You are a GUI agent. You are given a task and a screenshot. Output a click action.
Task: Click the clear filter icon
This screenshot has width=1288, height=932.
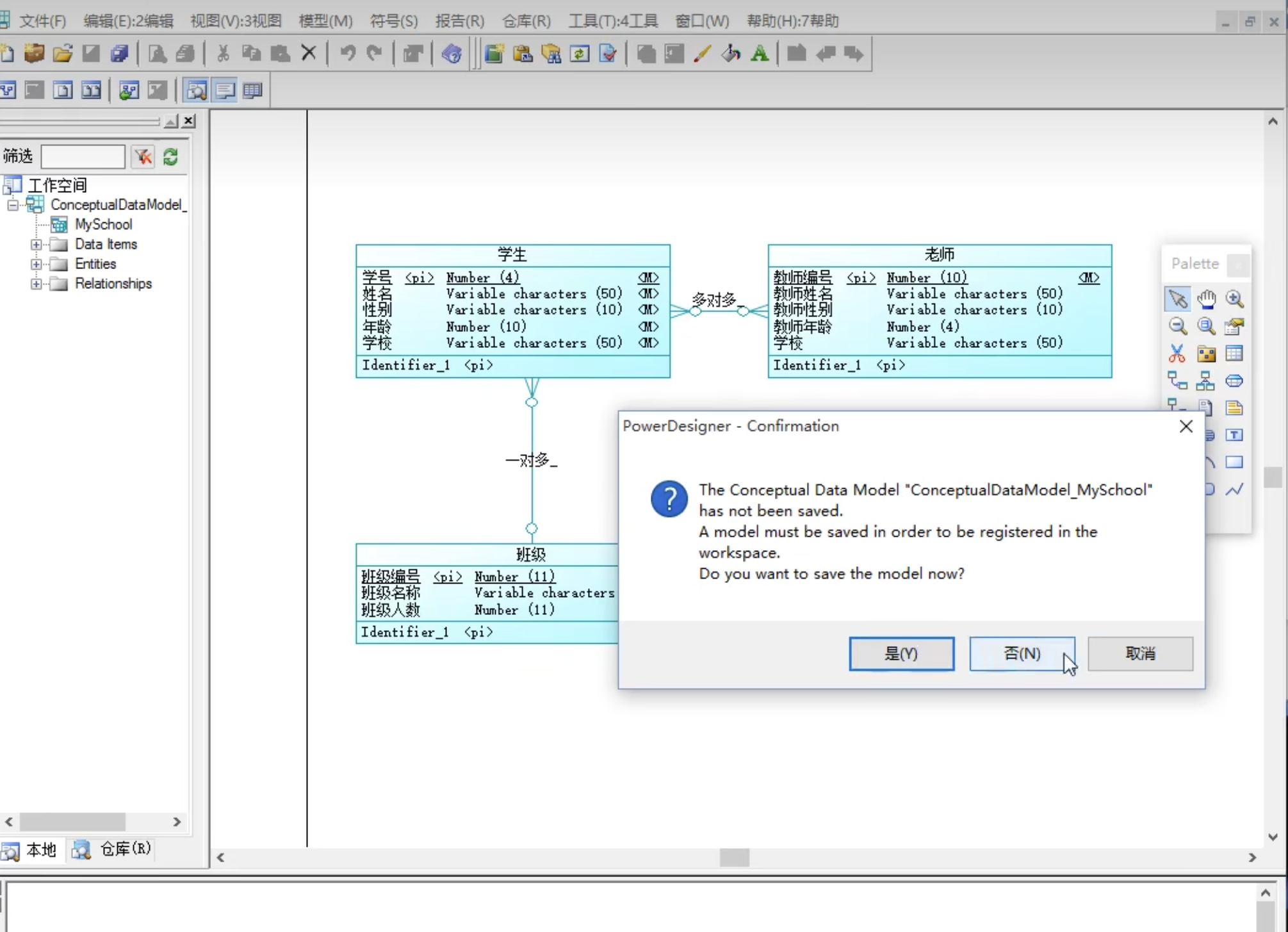pyautogui.click(x=143, y=157)
